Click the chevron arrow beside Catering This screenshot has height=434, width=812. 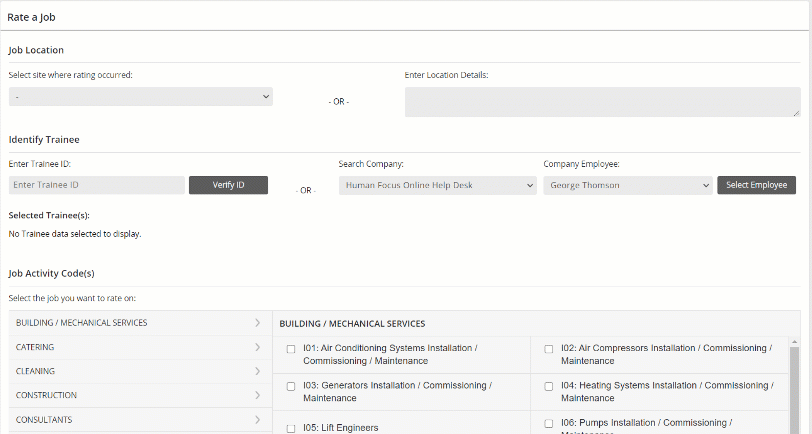257,347
